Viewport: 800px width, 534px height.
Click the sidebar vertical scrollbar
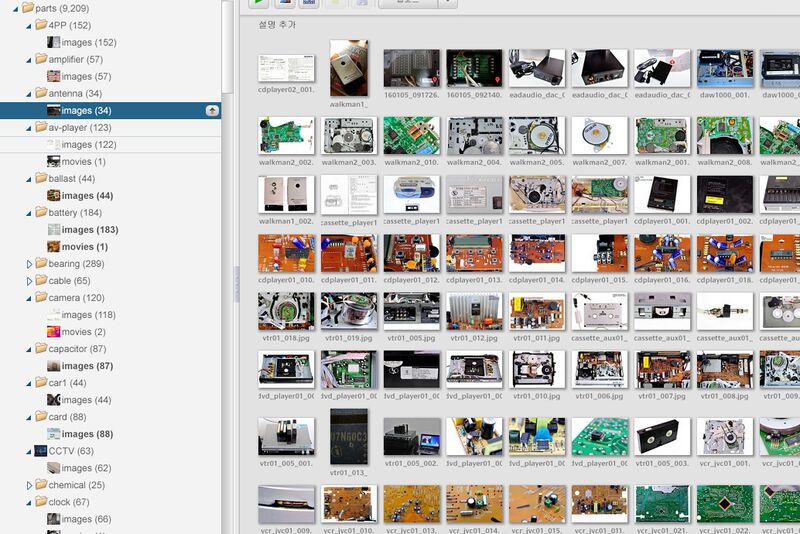pos(226,300)
